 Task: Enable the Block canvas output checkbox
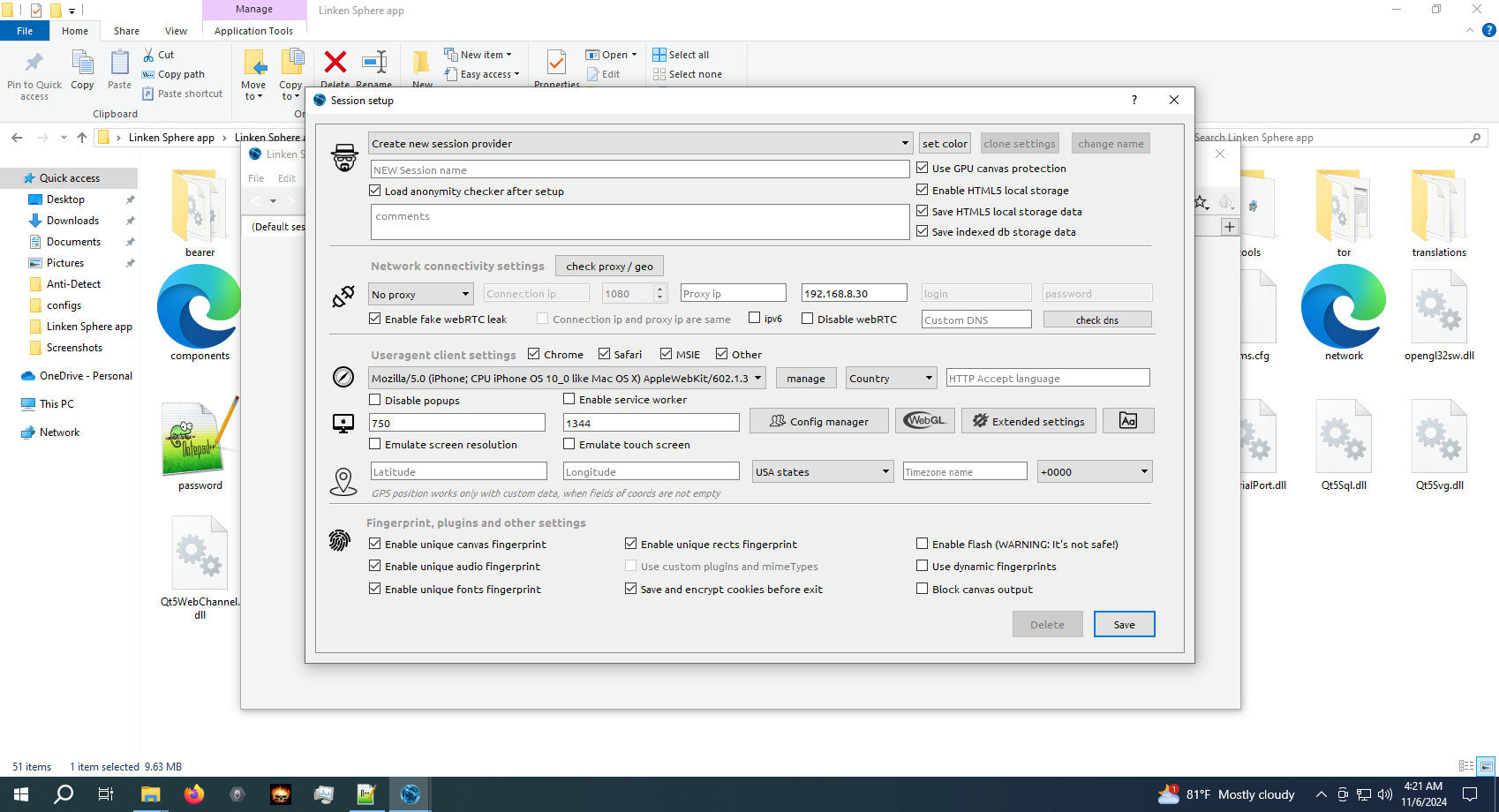pyautogui.click(x=923, y=589)
